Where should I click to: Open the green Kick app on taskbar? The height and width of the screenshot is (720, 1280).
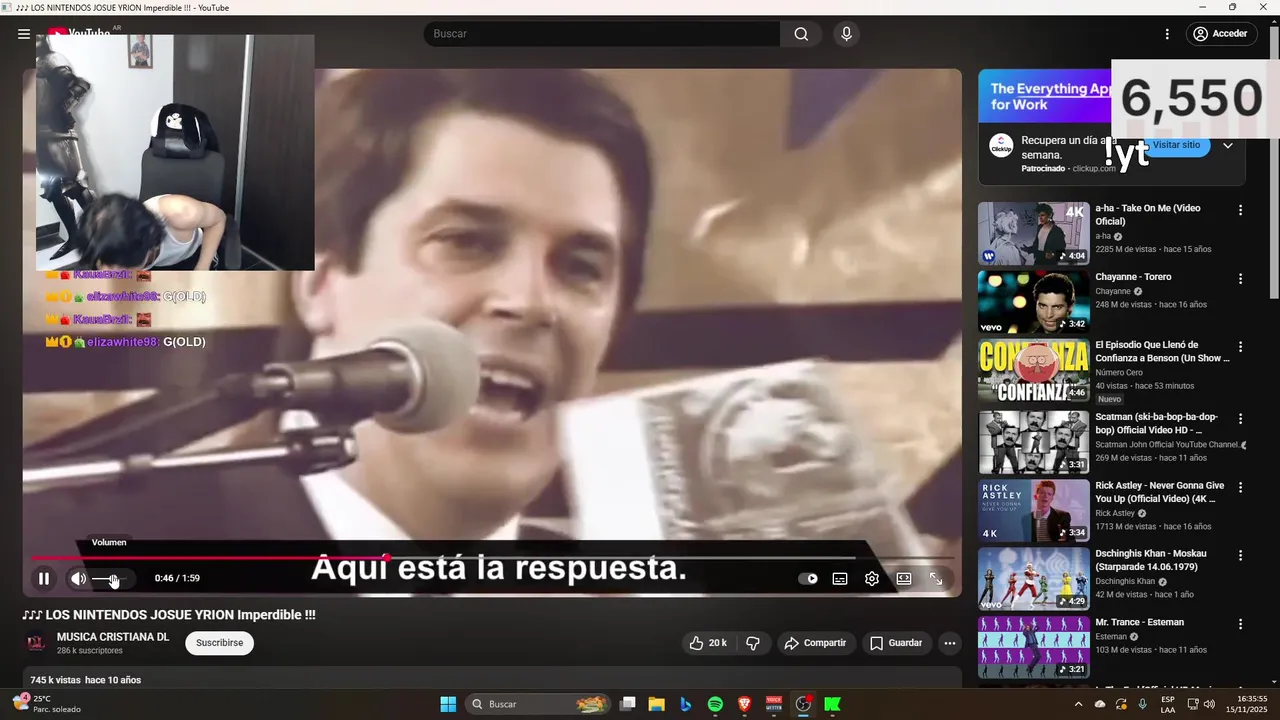point(832,704)
